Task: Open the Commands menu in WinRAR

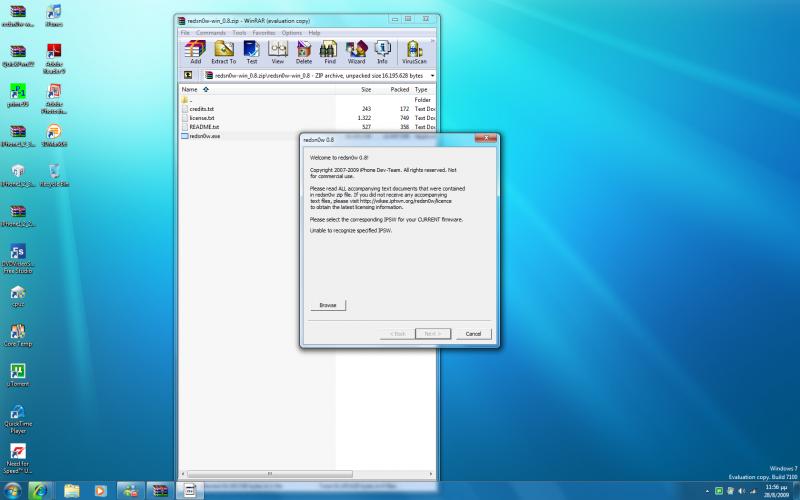Action: (x=211, y=33)
